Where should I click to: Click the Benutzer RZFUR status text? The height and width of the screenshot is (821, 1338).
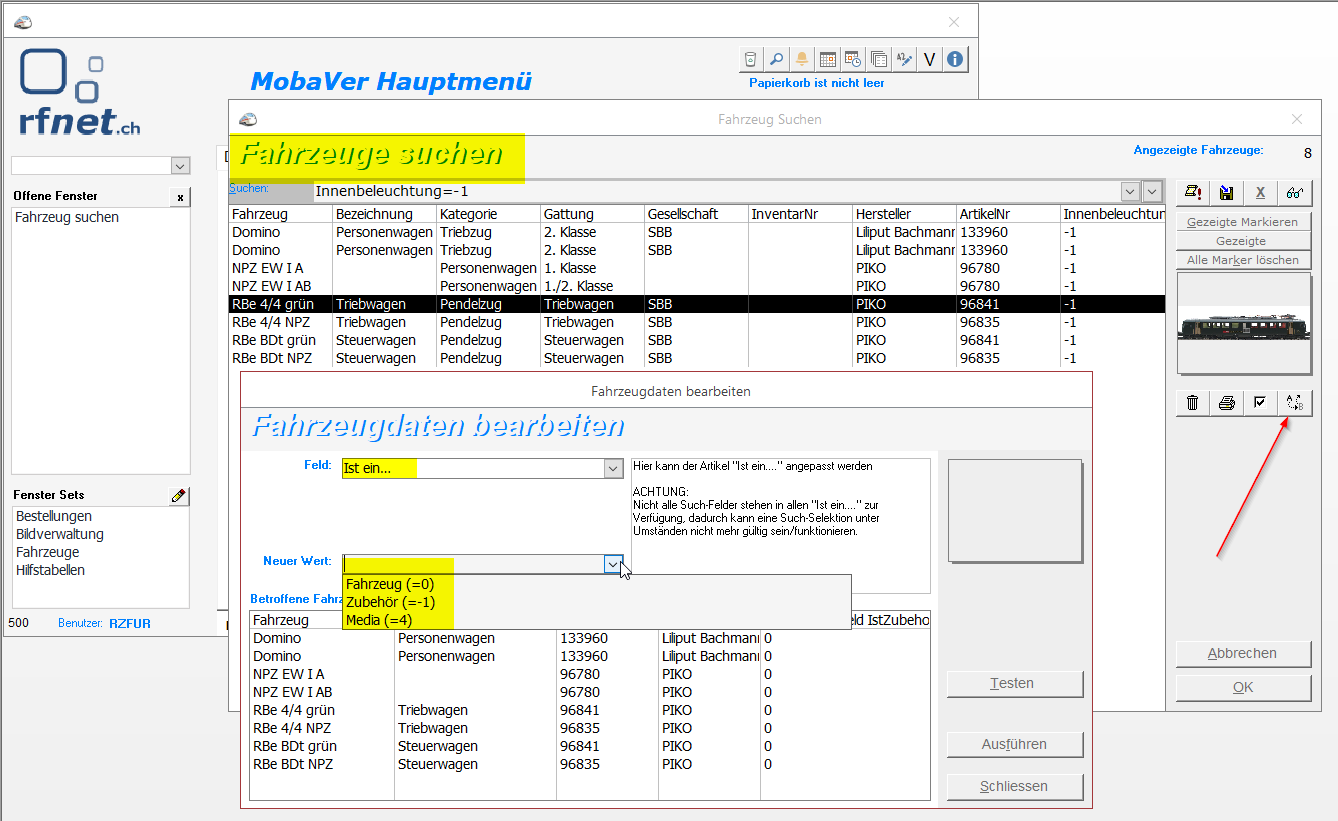point(104,623)
